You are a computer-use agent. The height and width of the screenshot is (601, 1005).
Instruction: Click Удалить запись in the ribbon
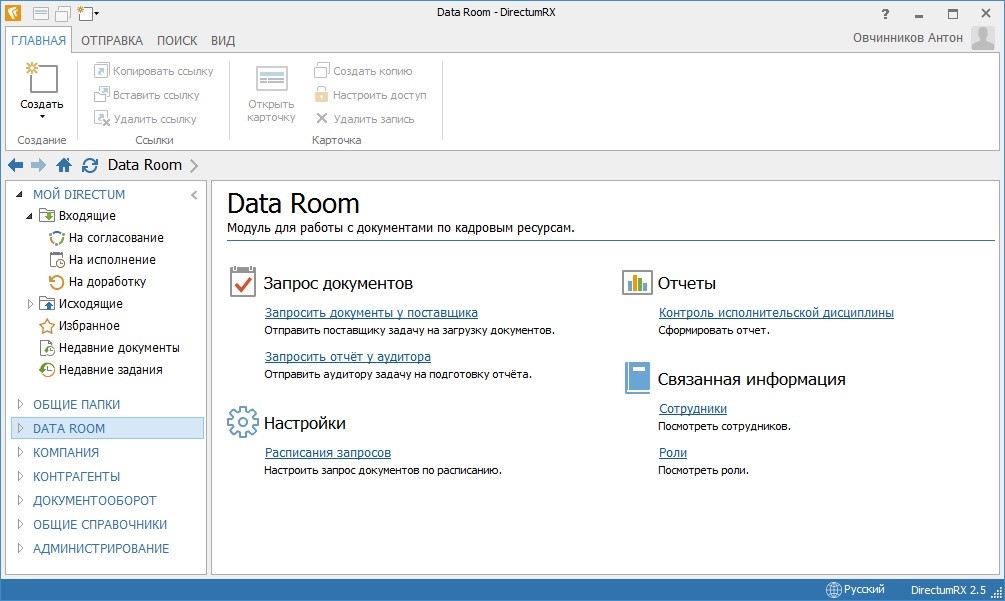[365, 119]
